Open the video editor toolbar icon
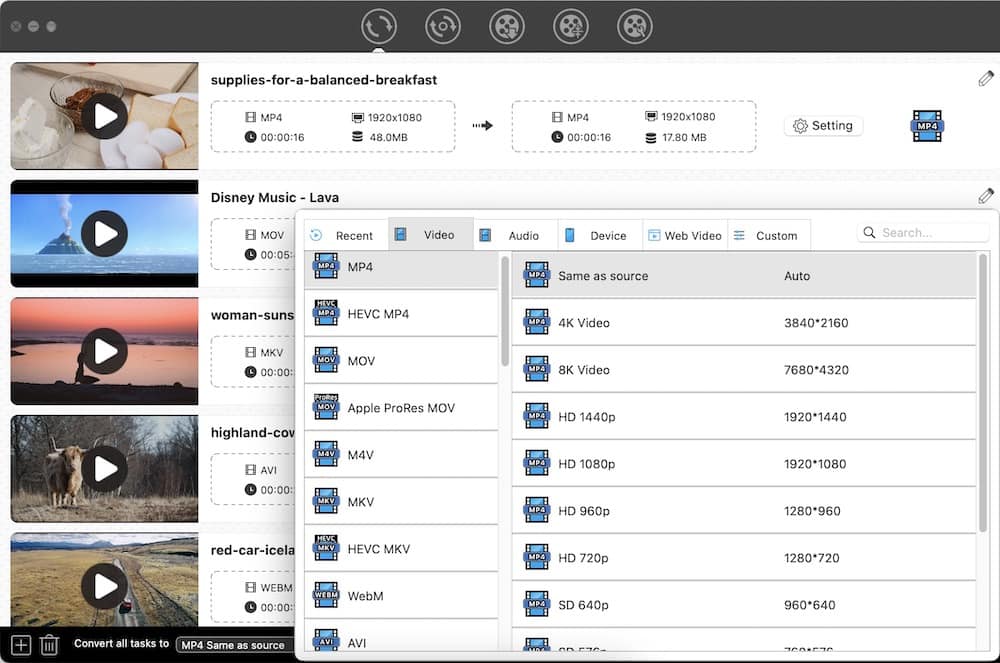Screen dimensions: 1000x663 [571, 26]
